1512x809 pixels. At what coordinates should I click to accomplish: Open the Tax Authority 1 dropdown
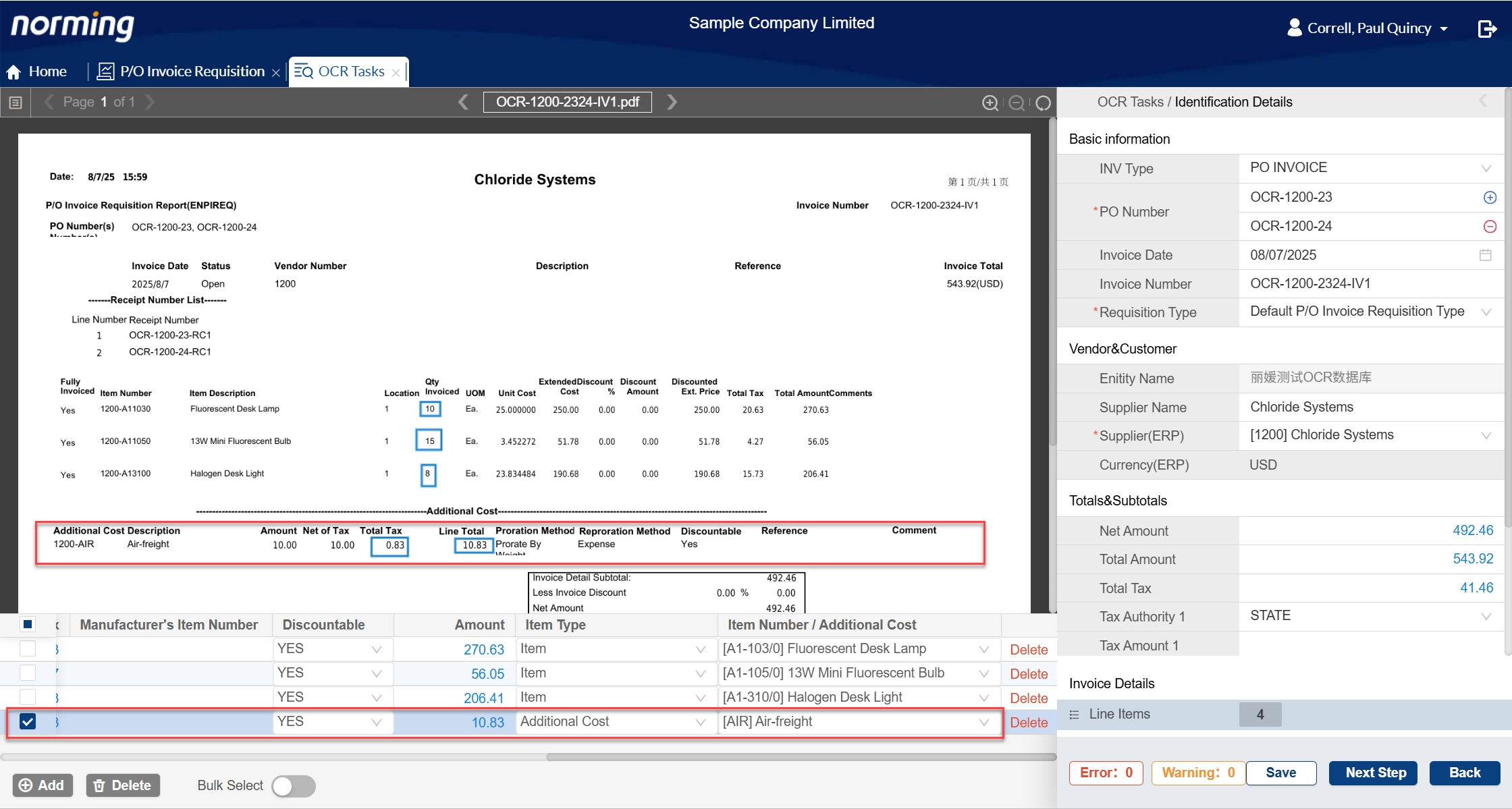click(1486, 617)
